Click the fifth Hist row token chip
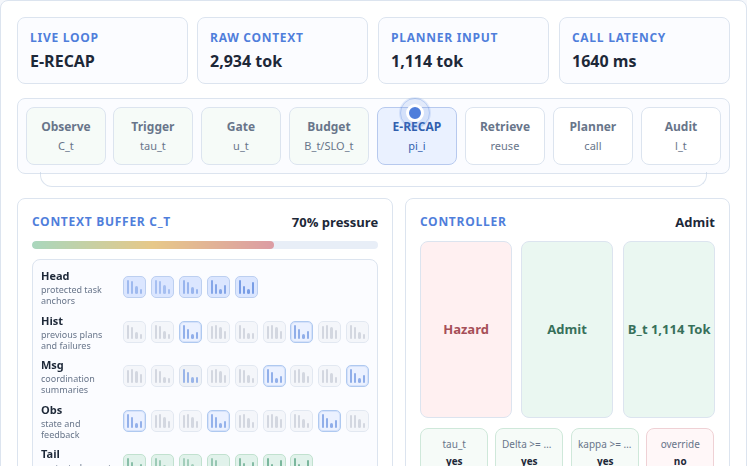Viewport: 747px width, 466px height. pyautogui.click(x=246, y=332)
